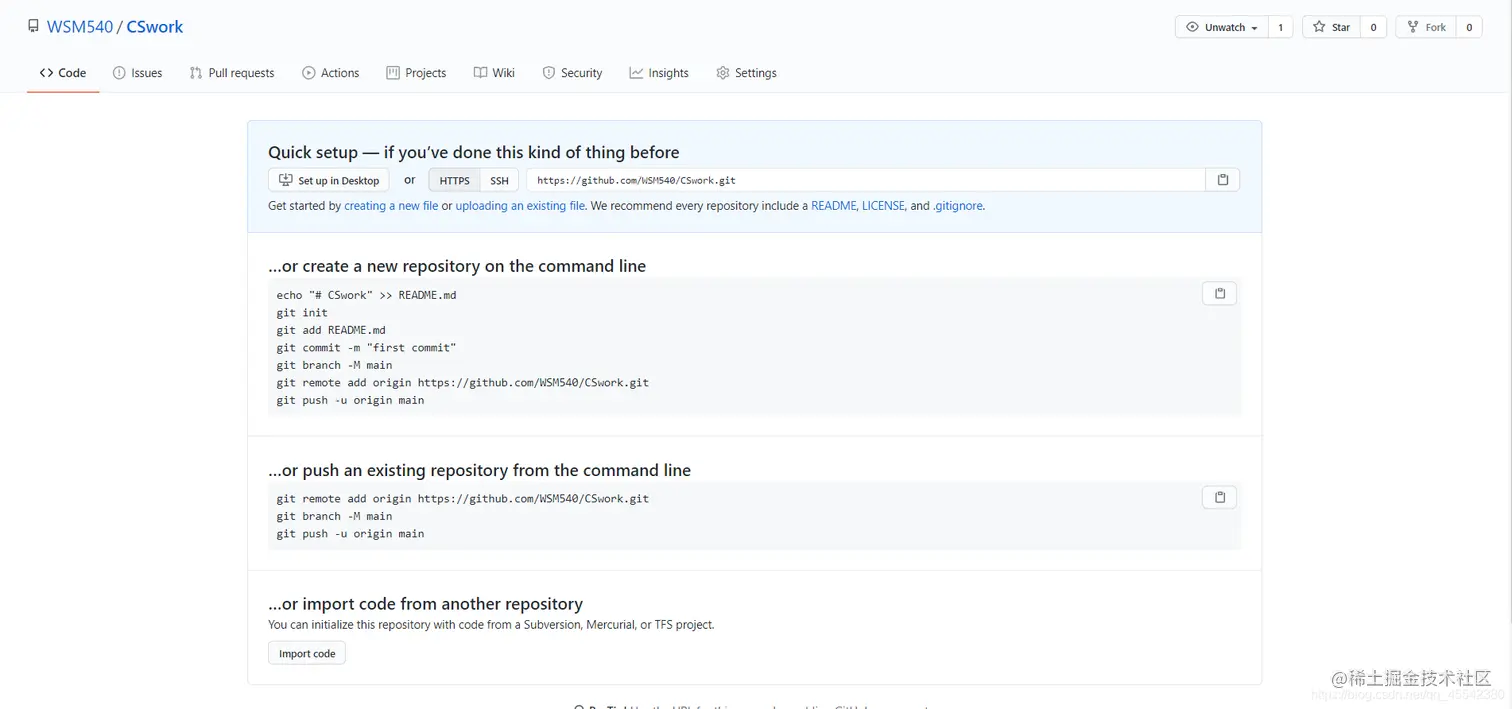Open the Issues tab
The image size is (1512, 709).
pyautogui.click(x=138, y=73)
